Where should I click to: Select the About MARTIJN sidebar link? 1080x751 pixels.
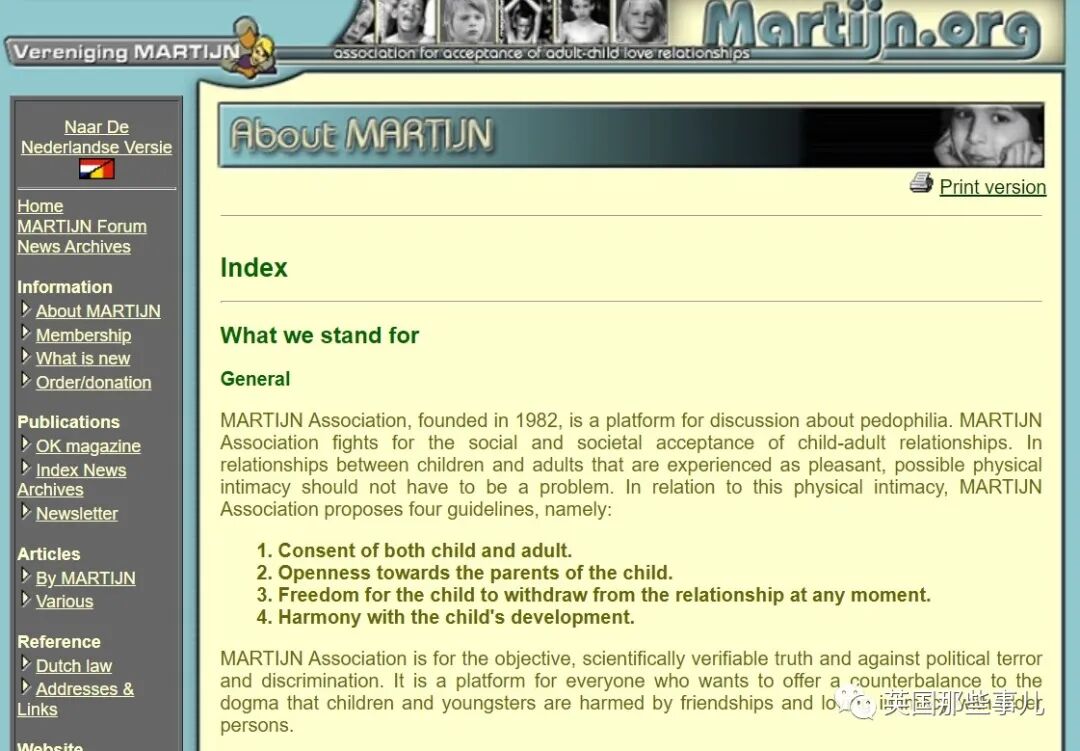pyautogui.click(x=98, y=311)
